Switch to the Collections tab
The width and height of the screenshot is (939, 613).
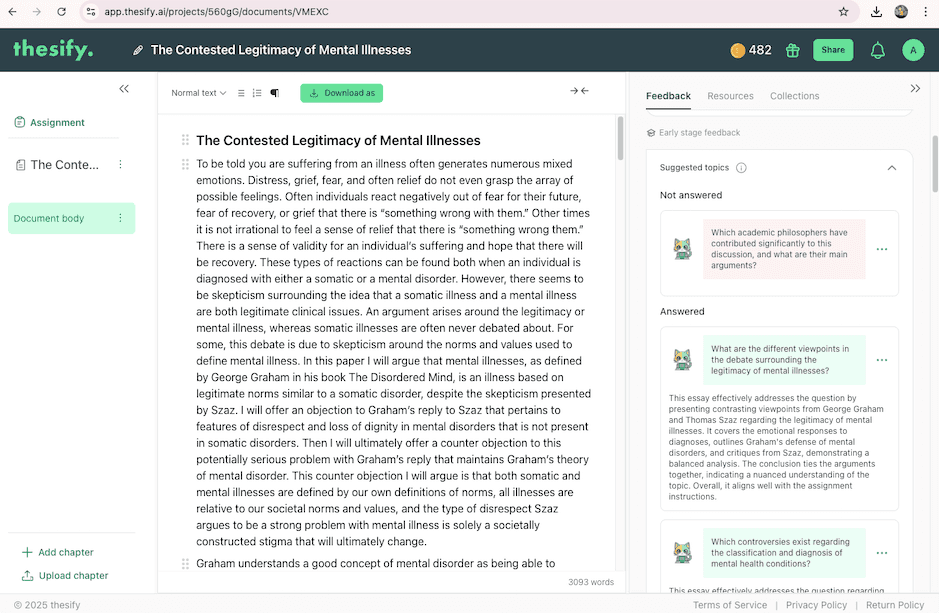(795, 96)
